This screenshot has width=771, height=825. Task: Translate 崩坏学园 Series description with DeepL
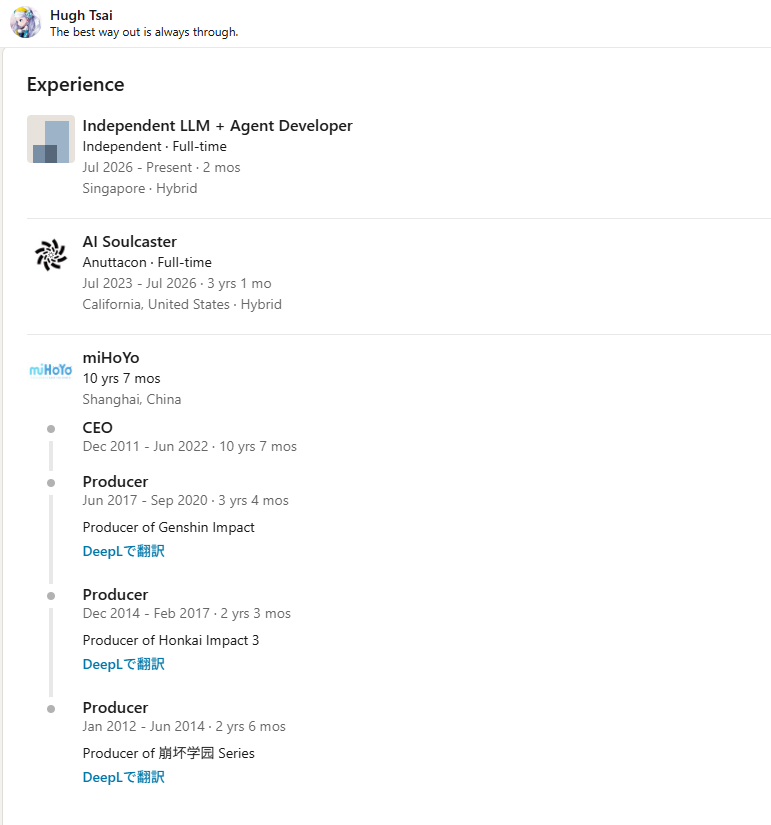pyautogui.click(x=124, y=778)
